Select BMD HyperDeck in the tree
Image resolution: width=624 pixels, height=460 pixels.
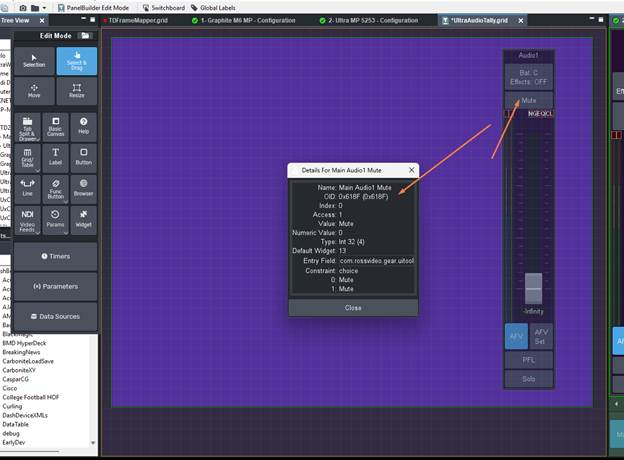click(x=24, y=343)
